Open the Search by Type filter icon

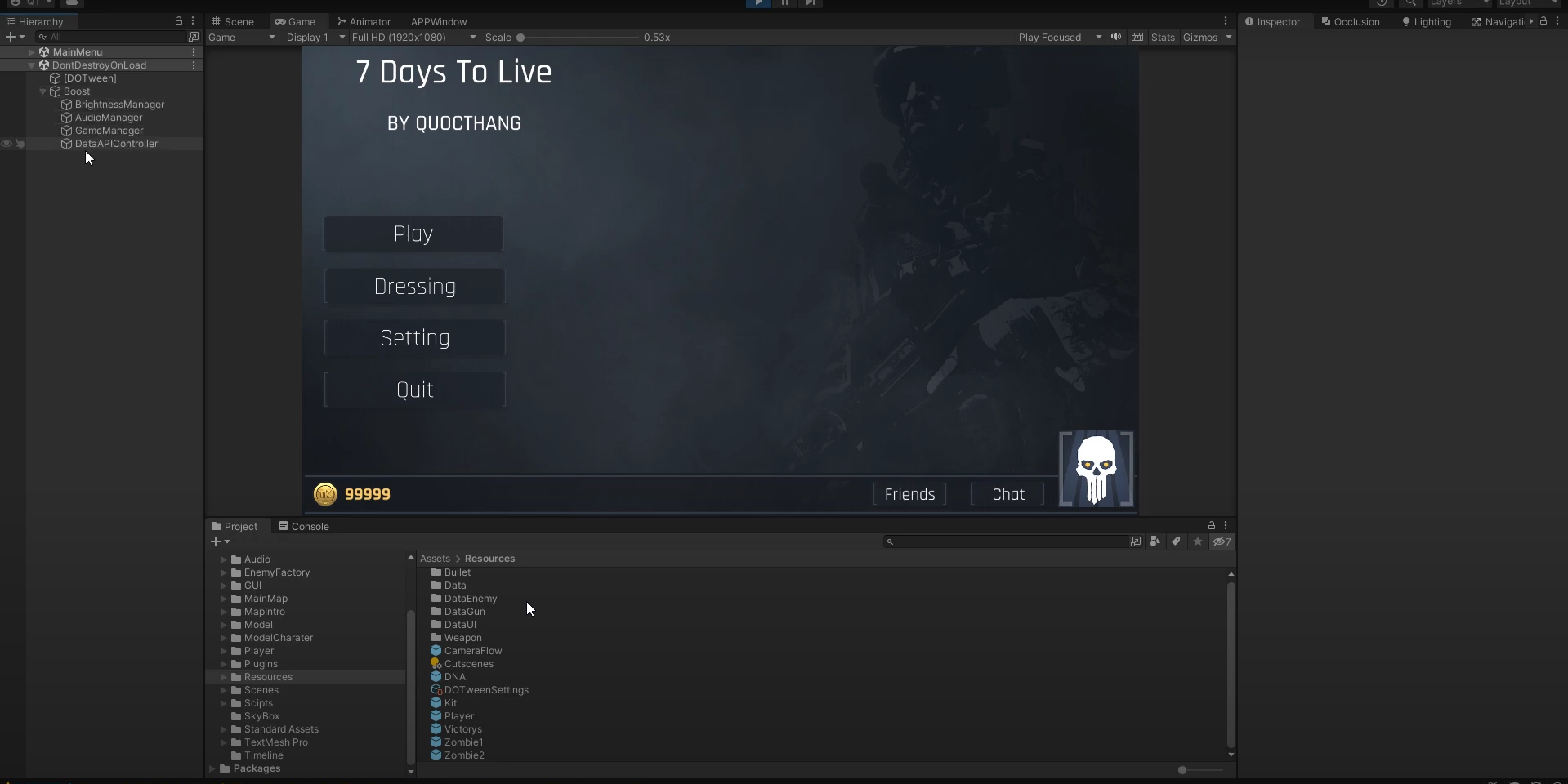coord(1155,541)
